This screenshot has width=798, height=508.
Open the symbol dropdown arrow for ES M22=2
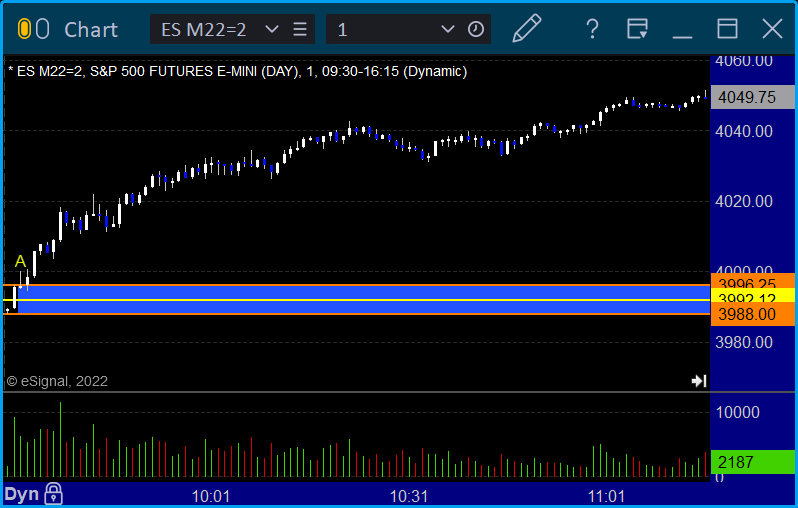click(272, 29)
